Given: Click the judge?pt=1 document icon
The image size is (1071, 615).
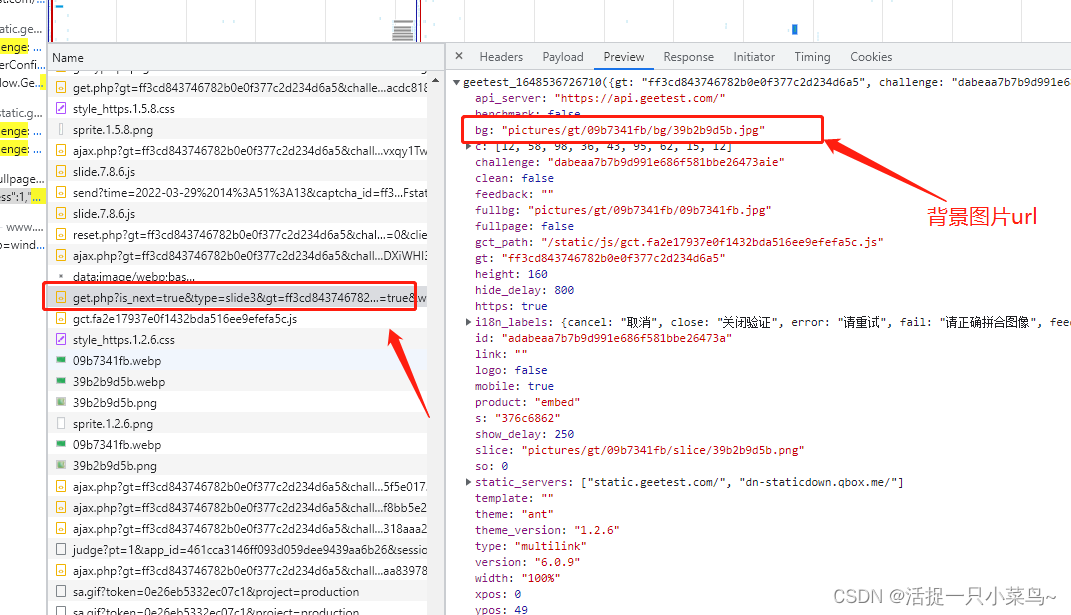Looking at the screenshot, I should click(x=62, y=549).
